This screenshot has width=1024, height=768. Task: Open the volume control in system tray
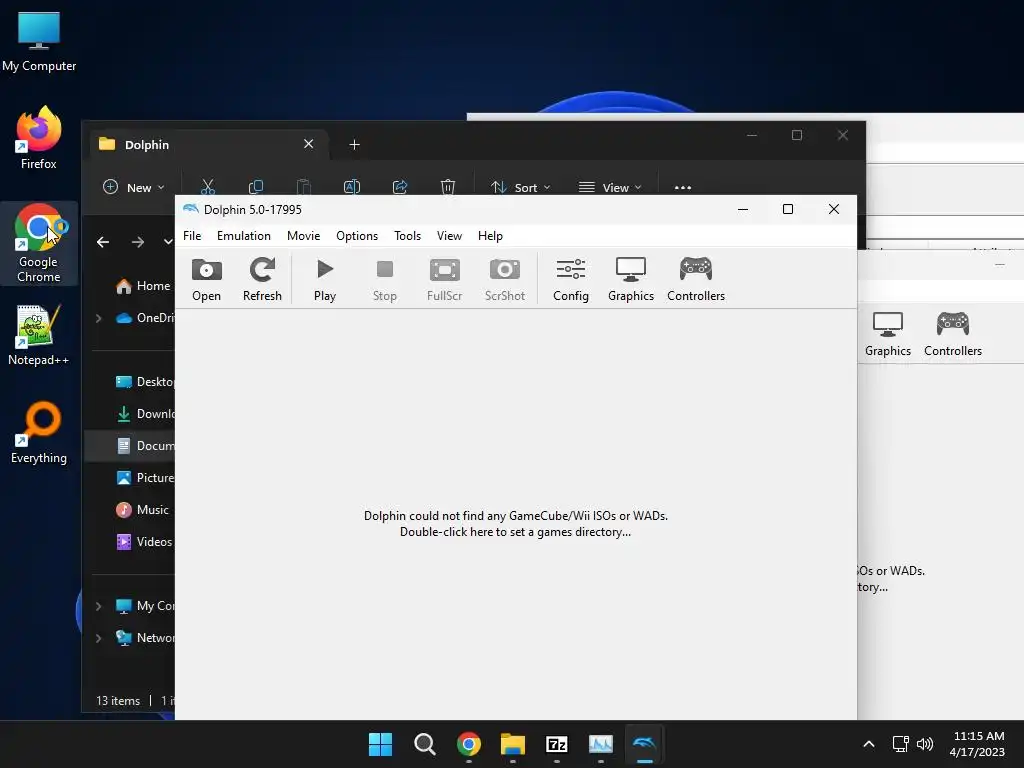click(x=925, y=744)
